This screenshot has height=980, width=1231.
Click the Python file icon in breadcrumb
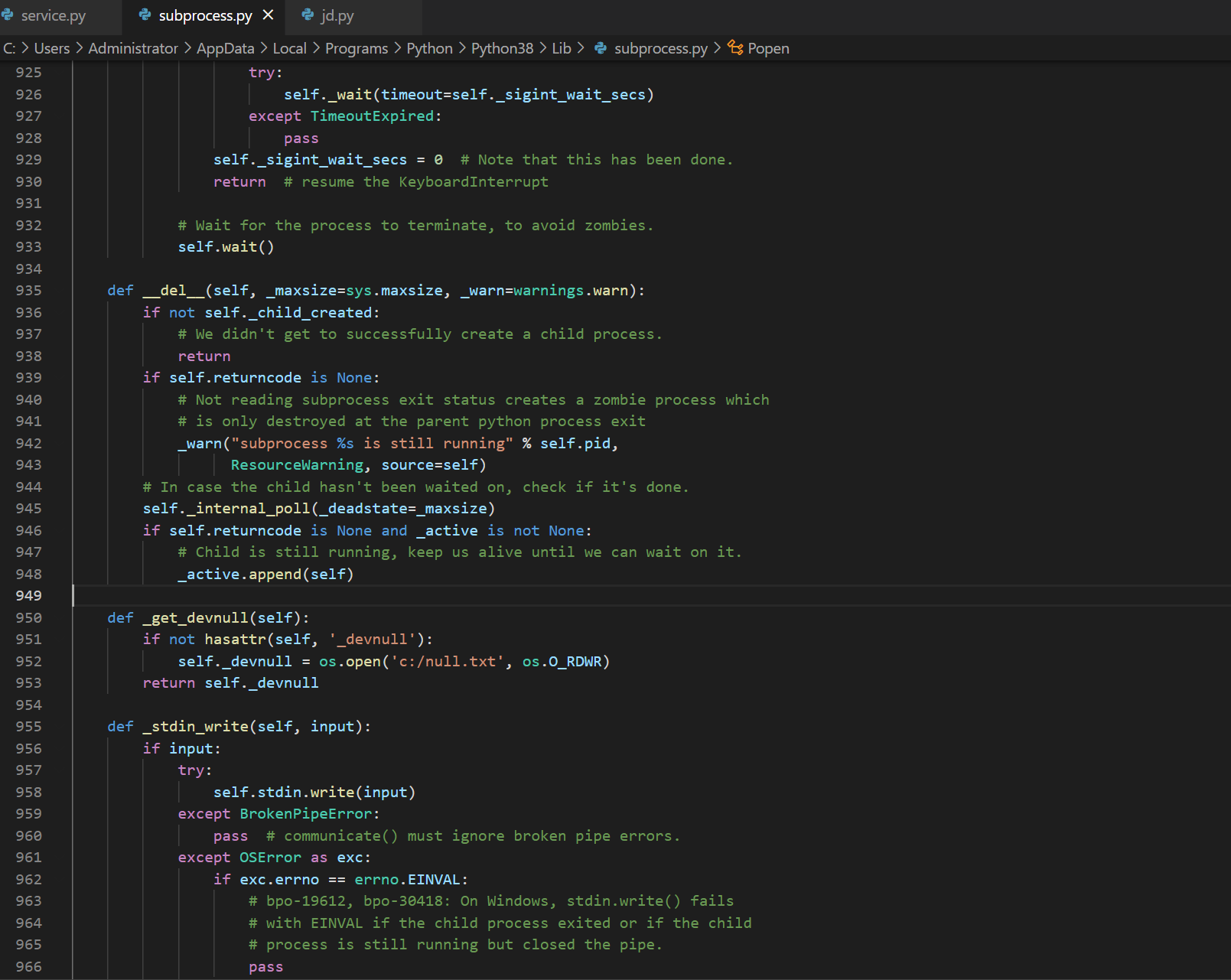point(601,48)
